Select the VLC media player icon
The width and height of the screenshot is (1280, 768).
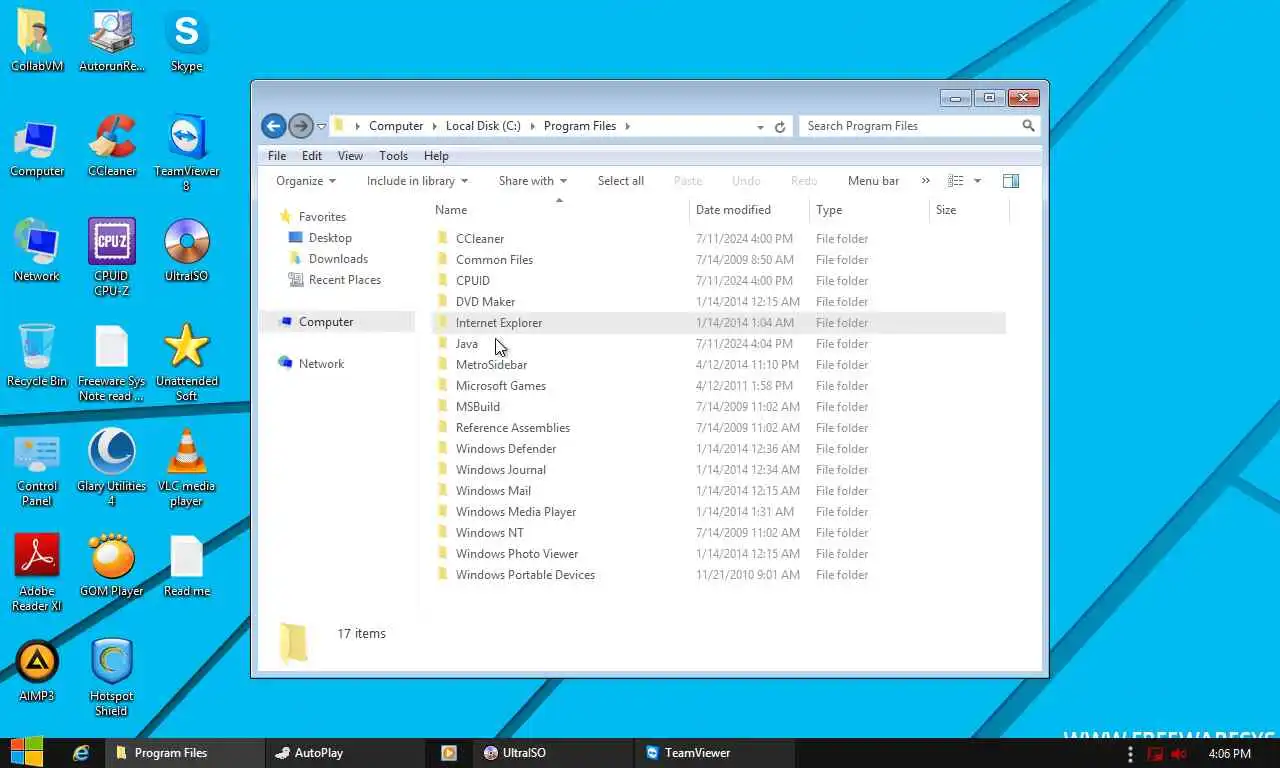tap(187, 467)
